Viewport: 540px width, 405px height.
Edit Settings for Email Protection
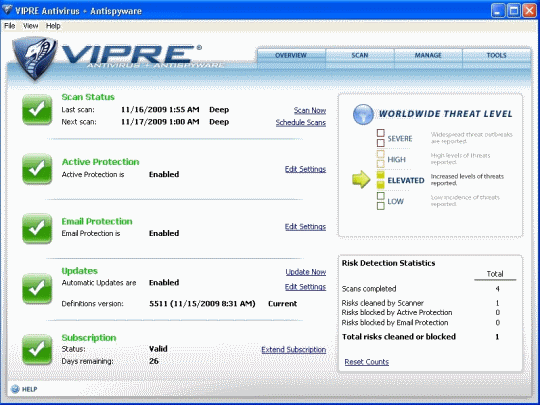[305, 227]
